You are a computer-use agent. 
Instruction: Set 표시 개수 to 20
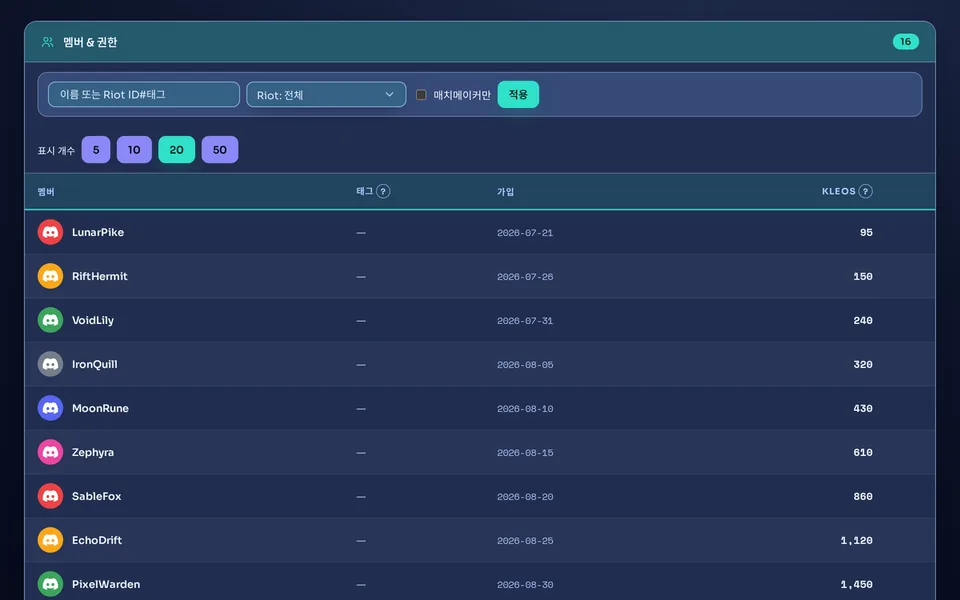click(176, 150)
